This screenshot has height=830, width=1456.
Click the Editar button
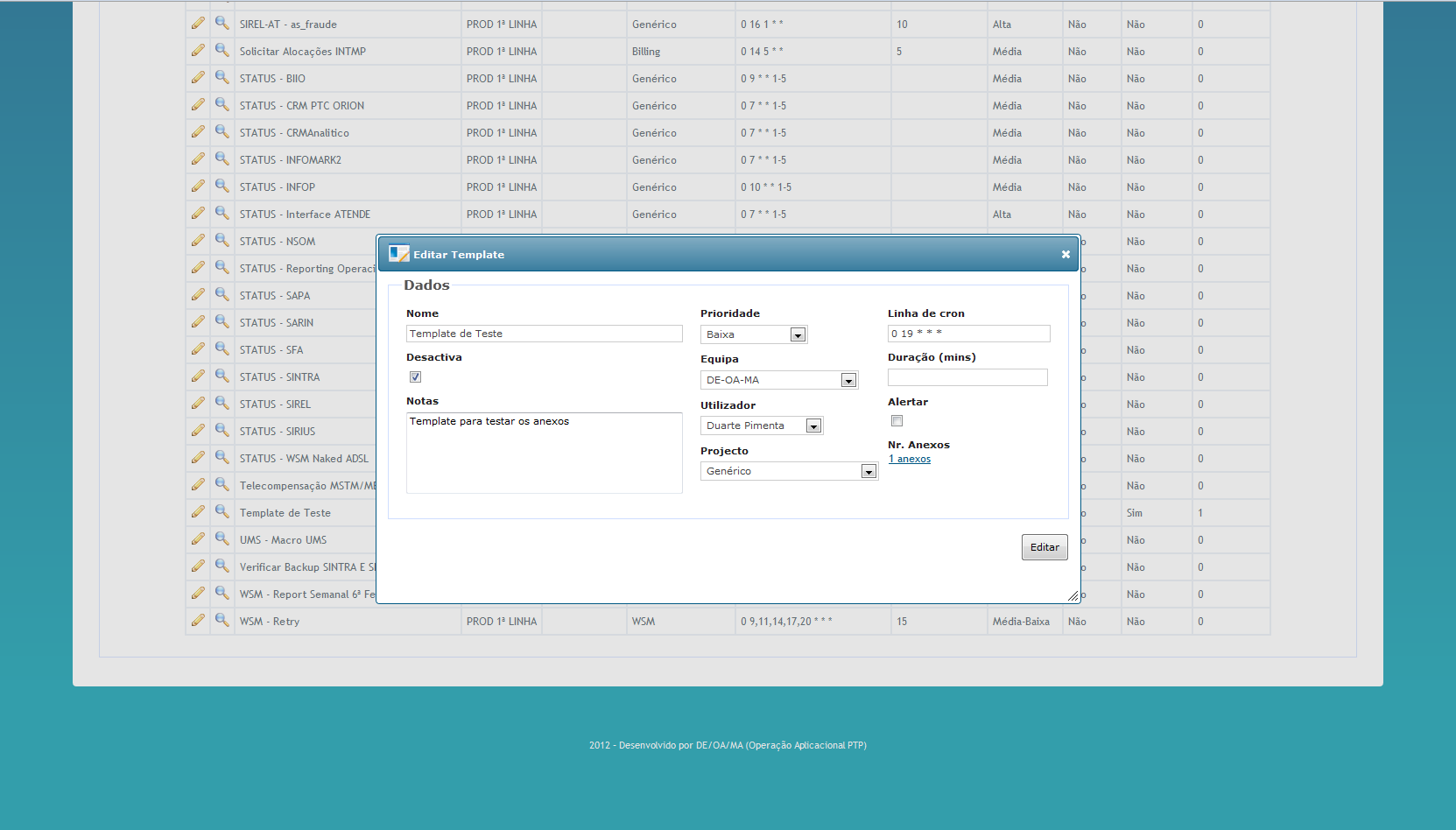point(1045,547)
